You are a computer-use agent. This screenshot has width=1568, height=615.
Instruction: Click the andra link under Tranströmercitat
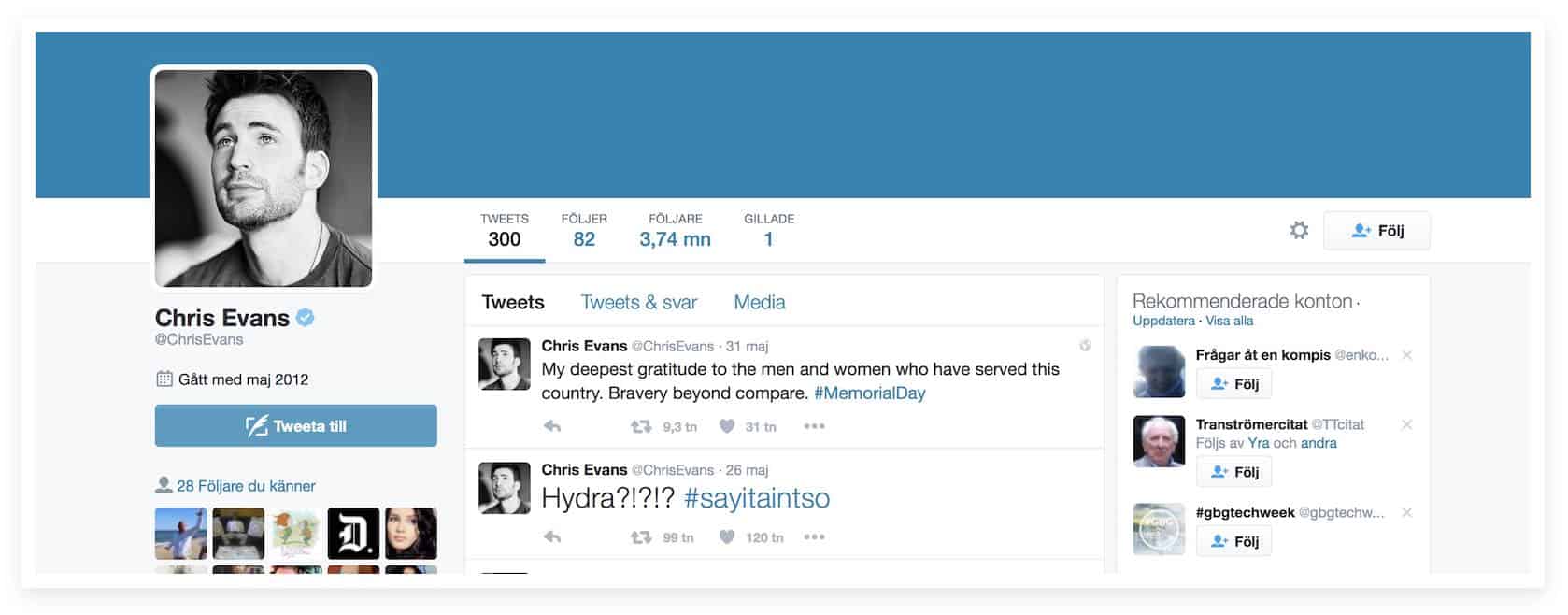point(1319,443)
